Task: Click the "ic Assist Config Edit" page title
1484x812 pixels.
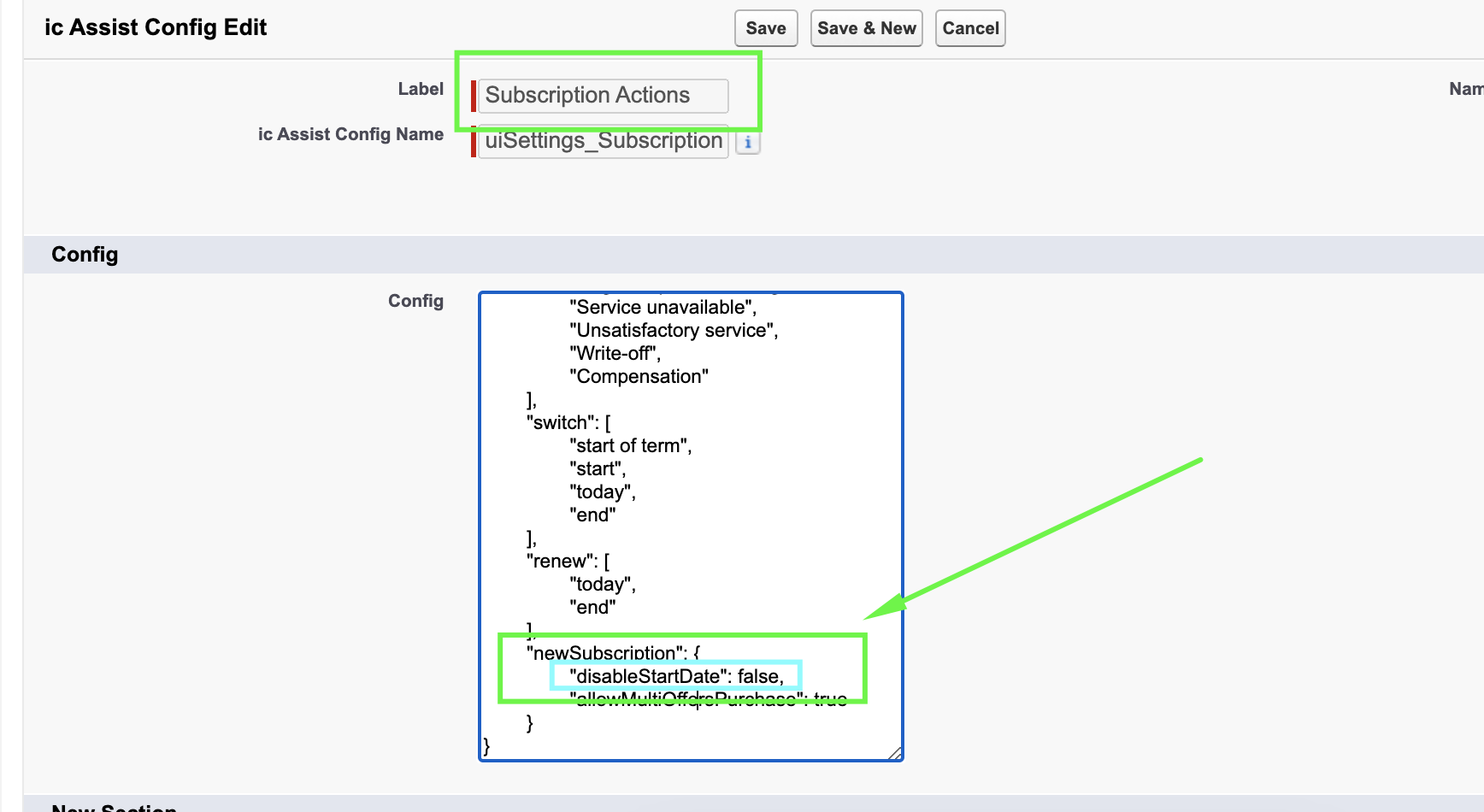Action: pyautogui.click(x=156, y=27)
